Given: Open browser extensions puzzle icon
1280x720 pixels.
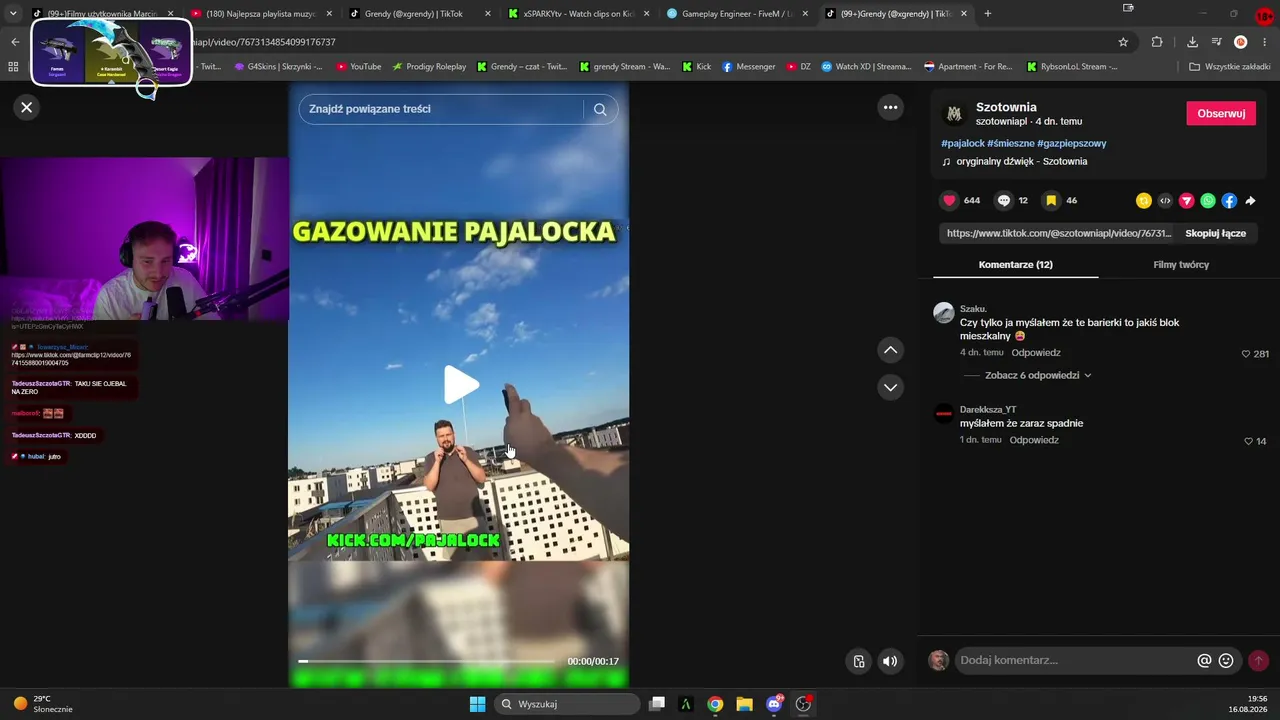Looking at the screenshot, I should [1157, 42].
